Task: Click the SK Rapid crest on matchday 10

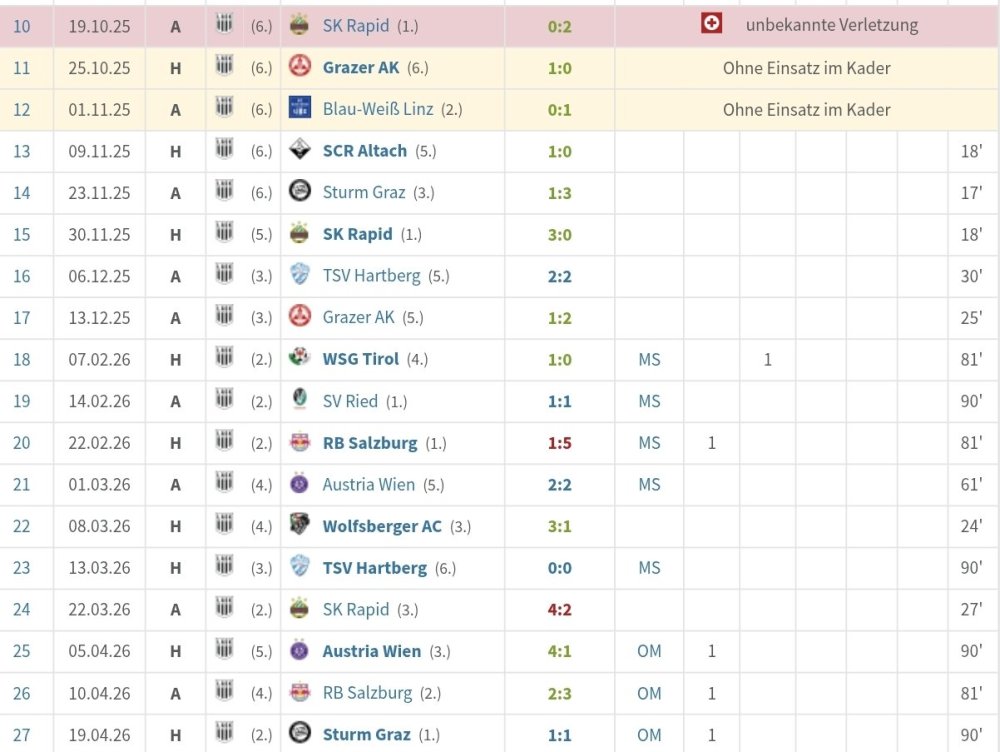Action: pos(299,26)
